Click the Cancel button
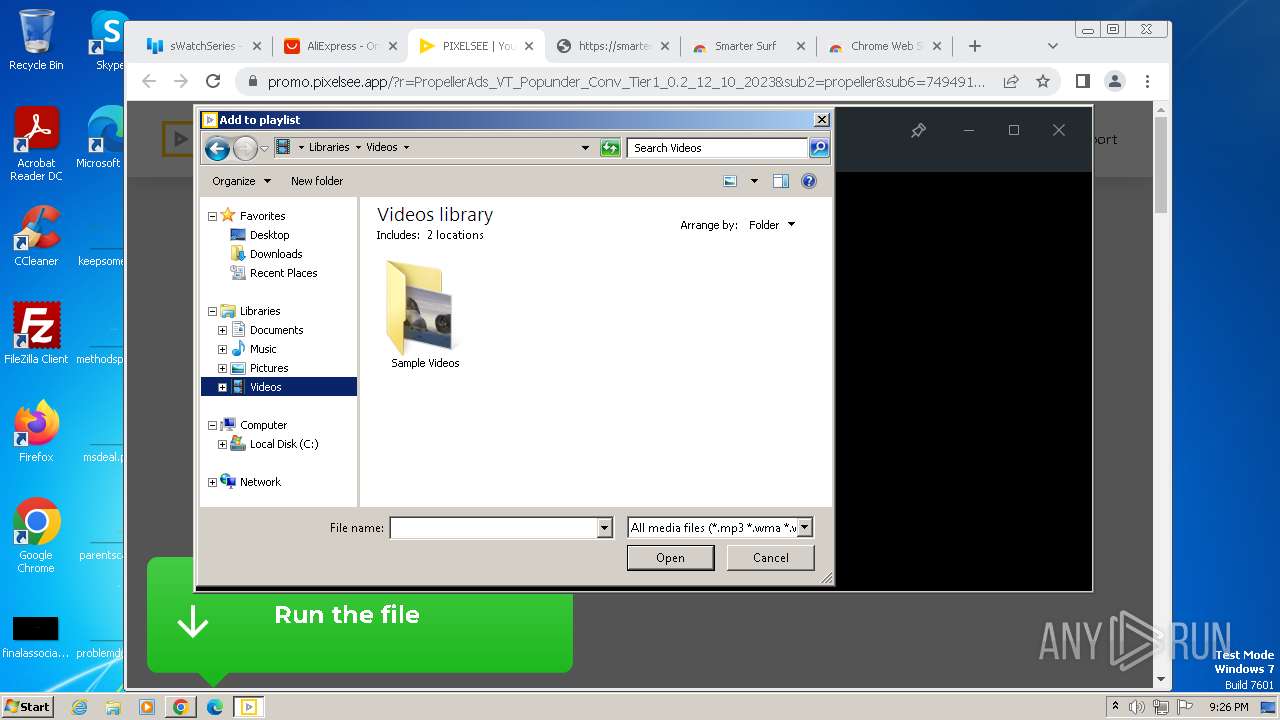Viewport: 1280px width, 720px height. [x=770, y=558]
